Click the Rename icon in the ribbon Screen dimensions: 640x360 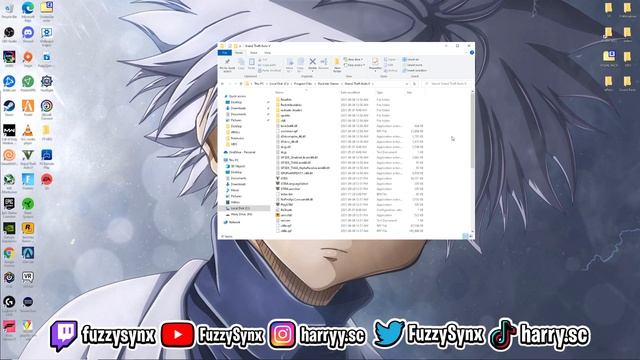tap(324, 64)
